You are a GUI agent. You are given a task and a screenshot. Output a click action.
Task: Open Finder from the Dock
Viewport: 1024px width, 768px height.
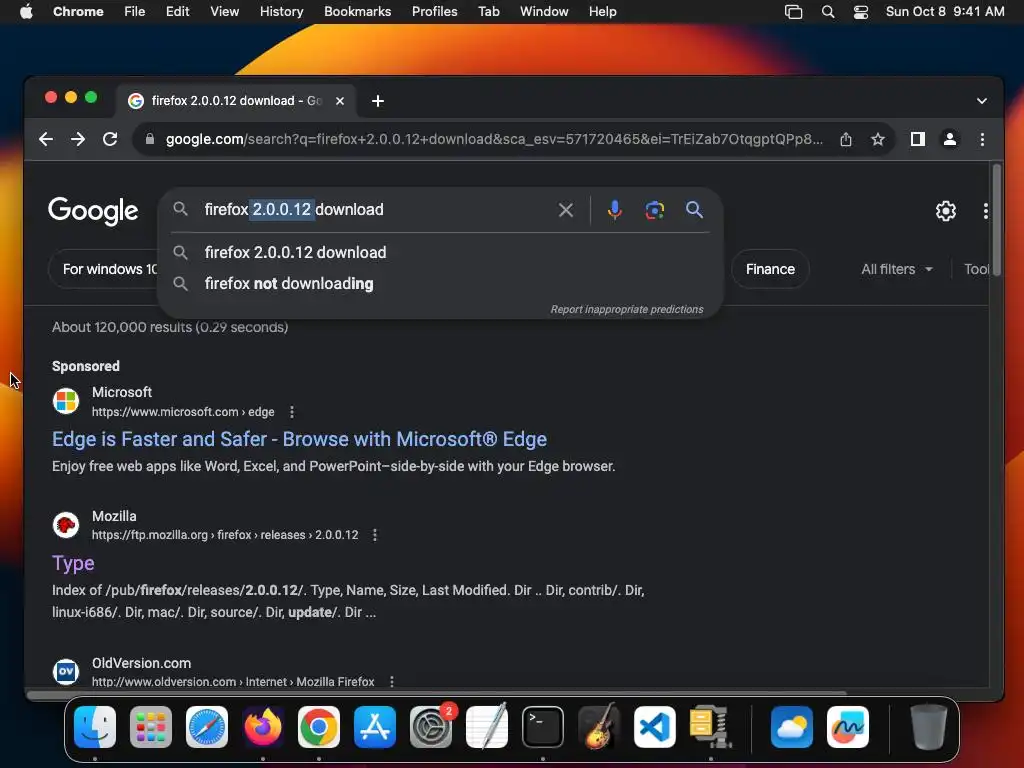[95, 727]
